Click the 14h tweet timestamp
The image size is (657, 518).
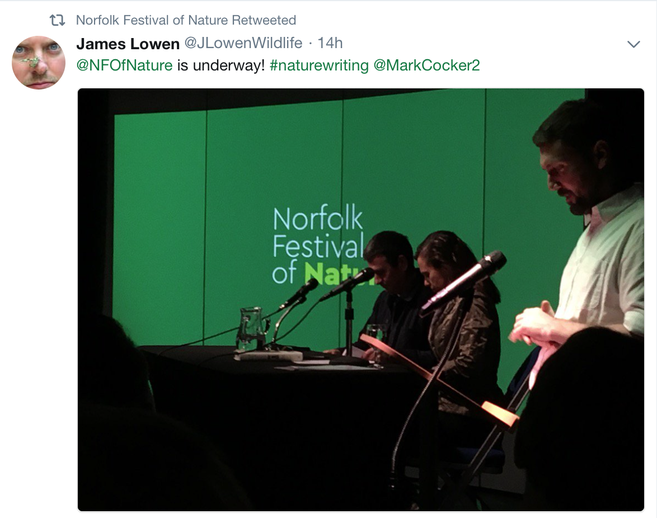tap(330, 43)
